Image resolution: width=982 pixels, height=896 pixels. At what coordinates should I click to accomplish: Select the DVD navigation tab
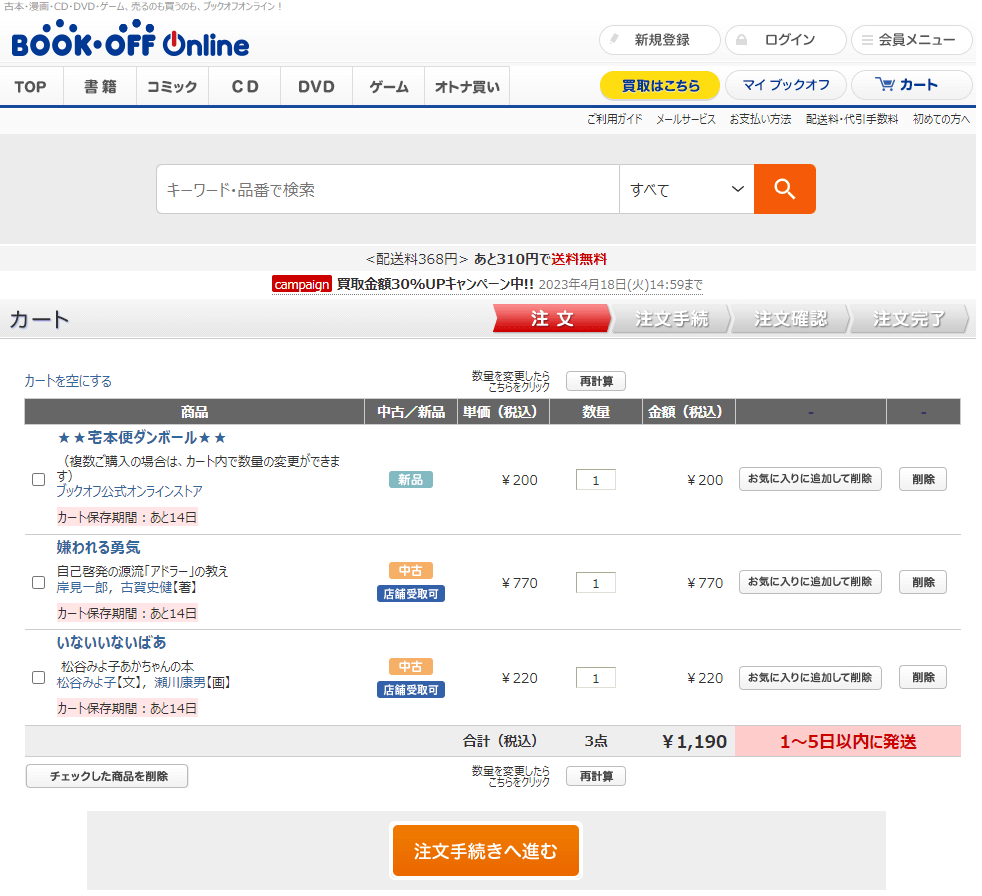pos(316,86)
